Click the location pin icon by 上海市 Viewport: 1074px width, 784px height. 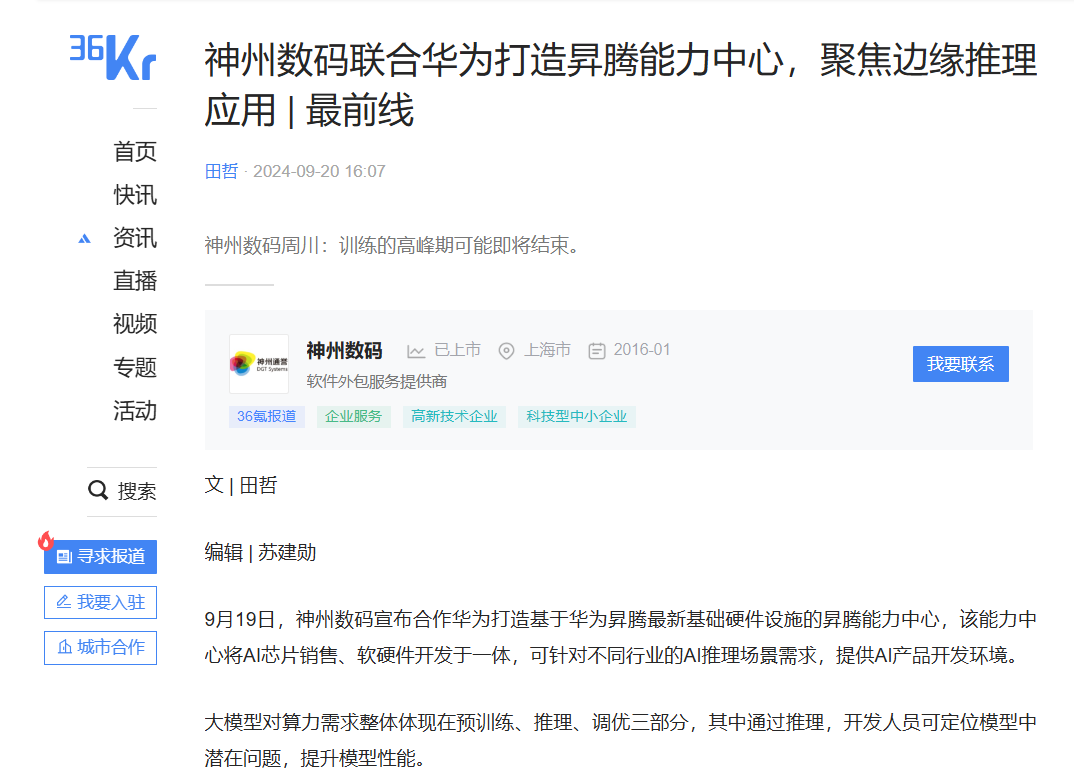506,351
